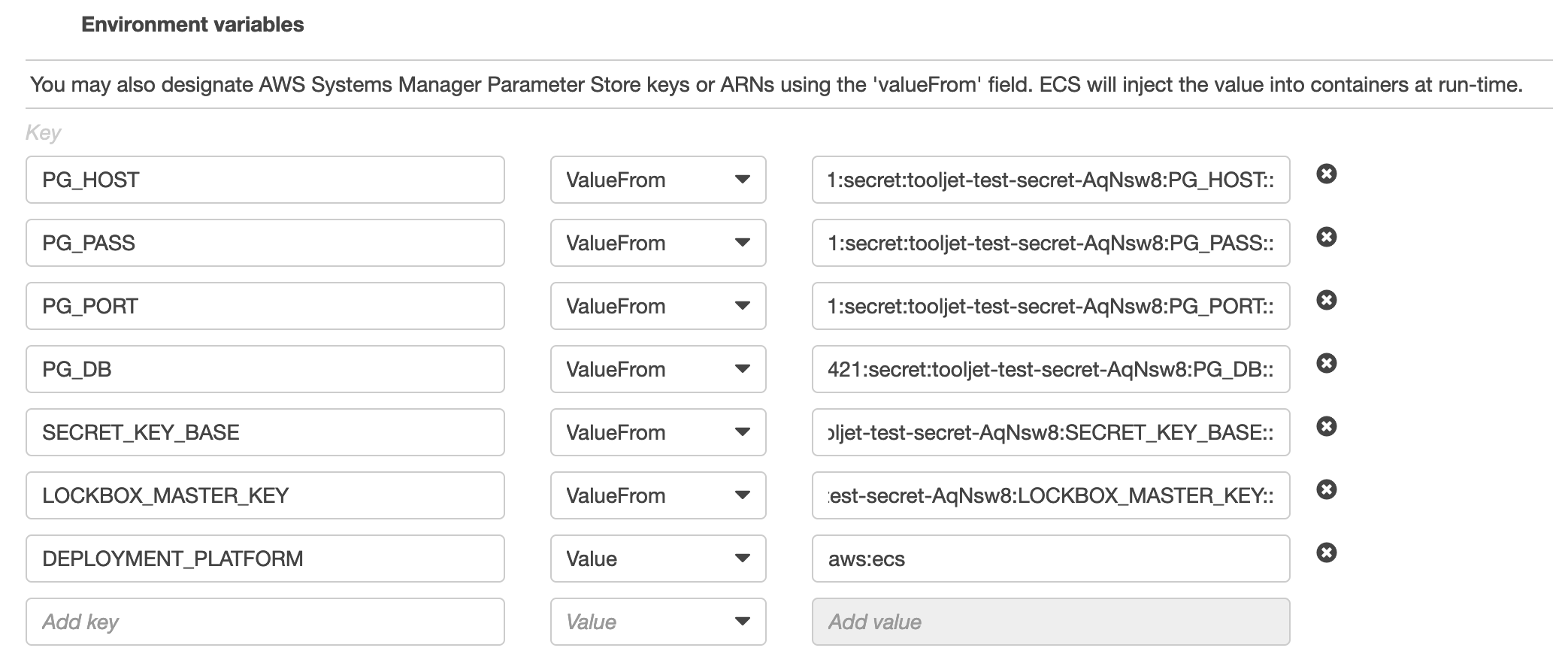The height and width of the screenshot is (660, 1568).
Task: Select the PG_DB secret ARN value field
Action: [x=1050, y=369]
